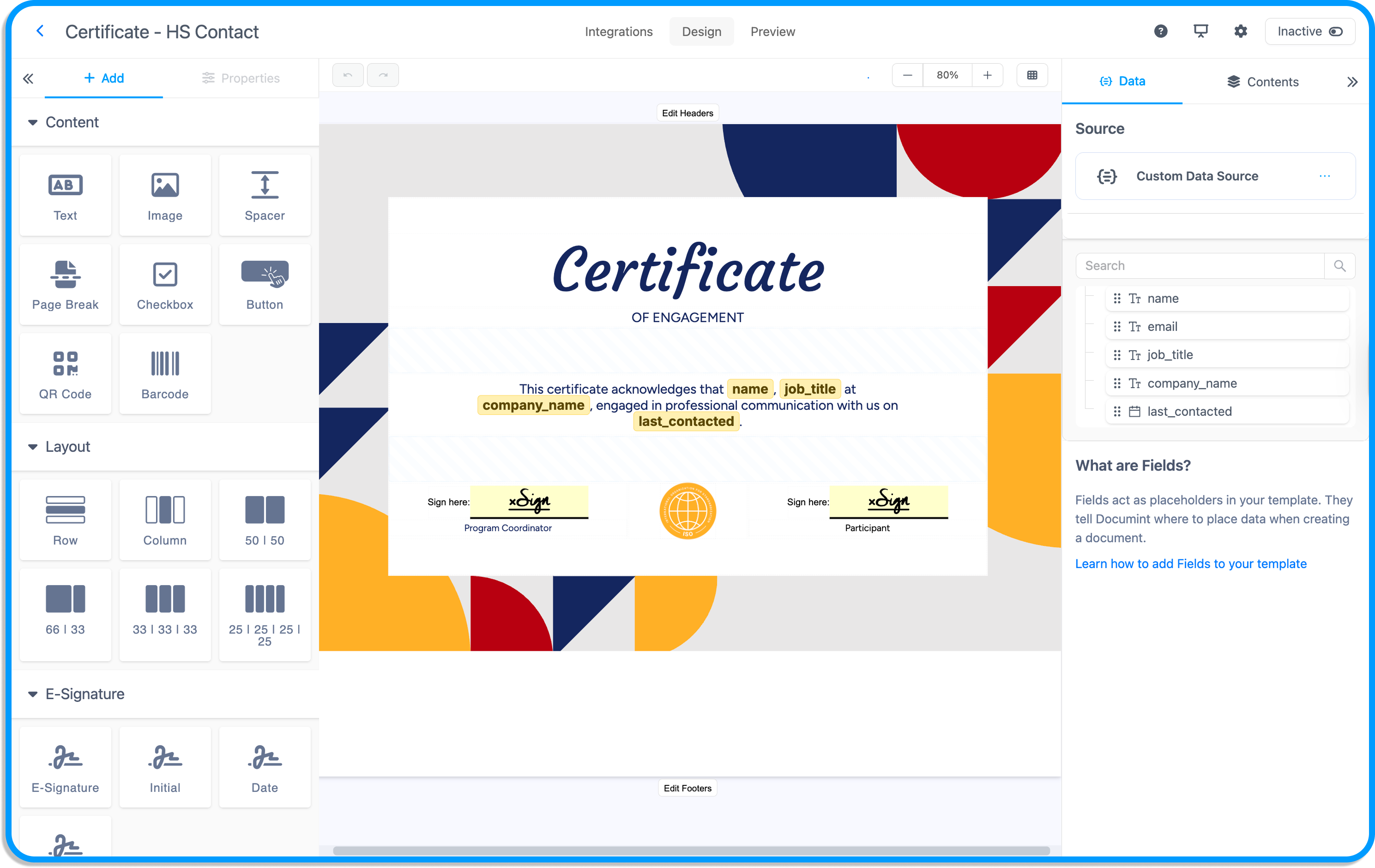Click the undo arrow button
This screenshot has width=1375, height=868.
pos(348,75)
